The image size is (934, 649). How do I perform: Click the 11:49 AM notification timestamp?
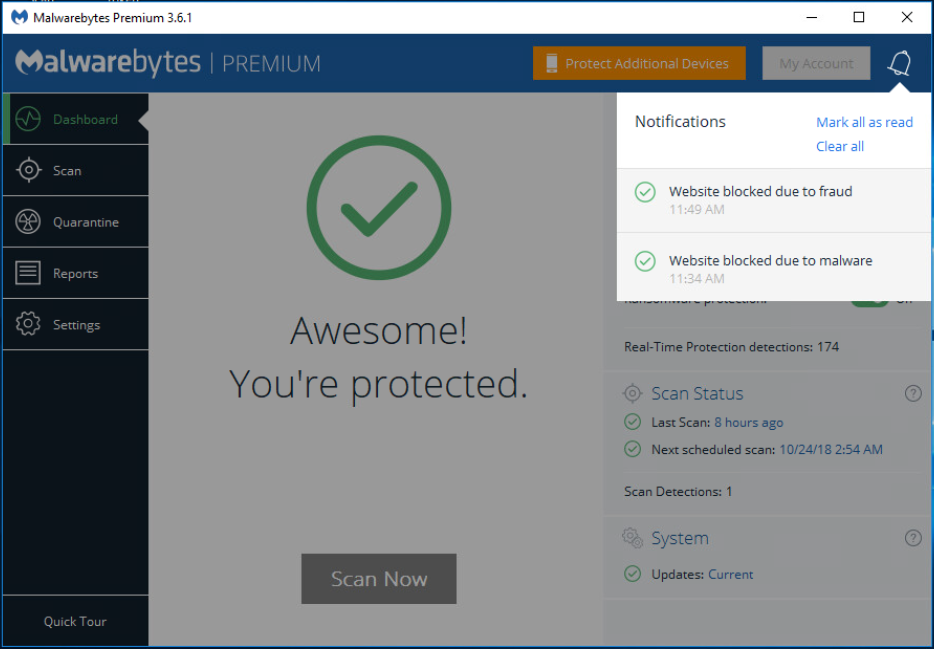point(696,210)
